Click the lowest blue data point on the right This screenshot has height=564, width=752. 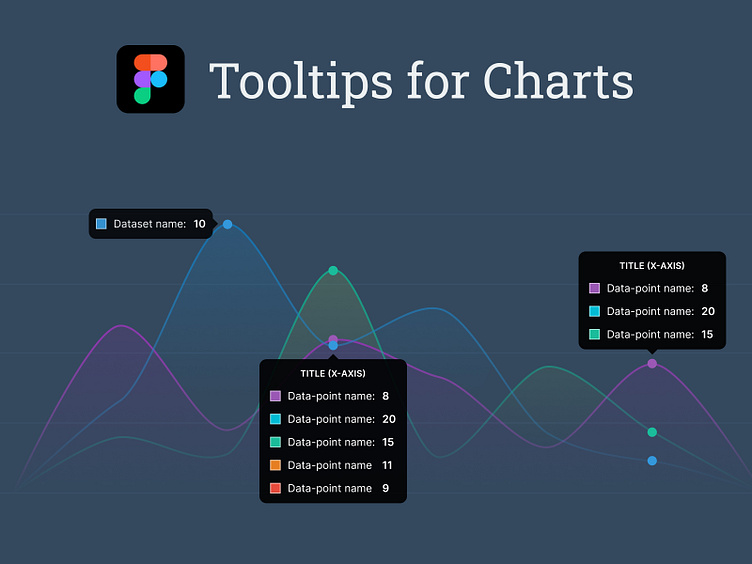pos(652,461)
